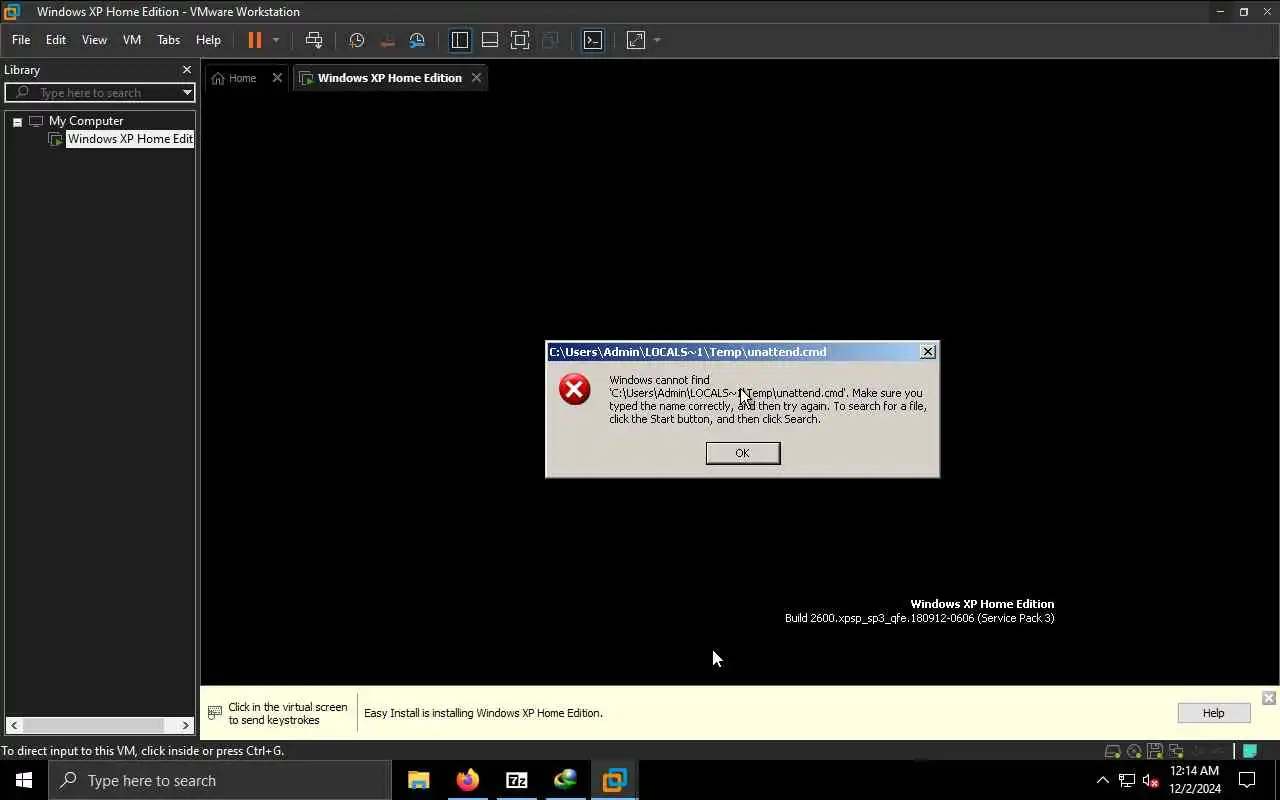Click the keyboard icon in install bar
This screenshot has height=800, width=1280.
tap(215, 713)
